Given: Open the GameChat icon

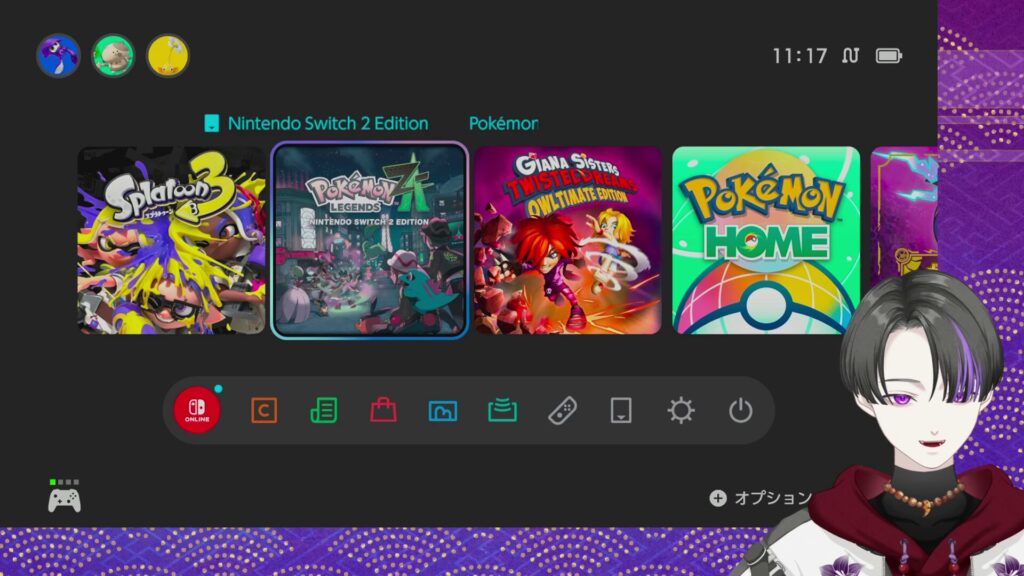Looking at the screenshot, I should pos(263,410).
